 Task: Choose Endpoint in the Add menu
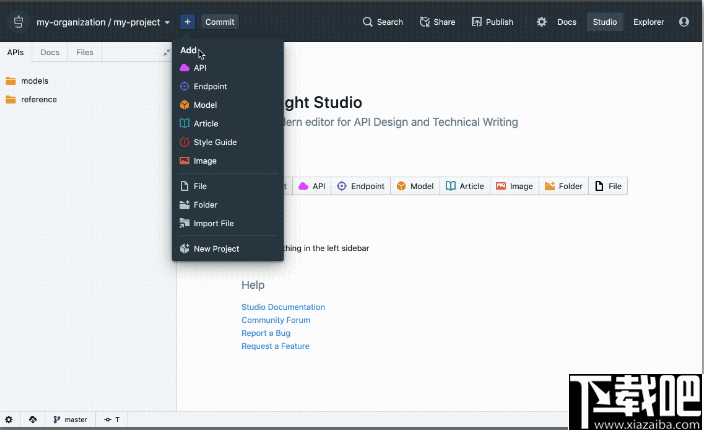[x=228, y=86]
